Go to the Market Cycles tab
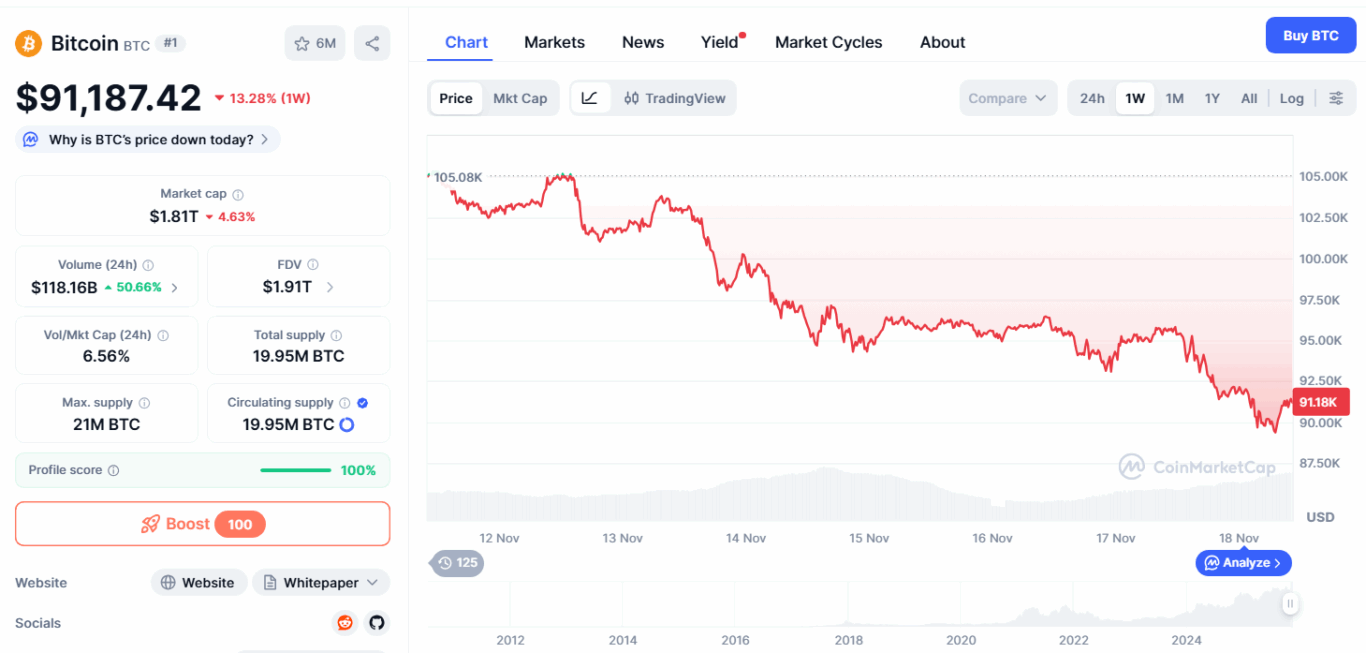The height and width of the screenshot is (653, 1366). [x=828, y=42]
